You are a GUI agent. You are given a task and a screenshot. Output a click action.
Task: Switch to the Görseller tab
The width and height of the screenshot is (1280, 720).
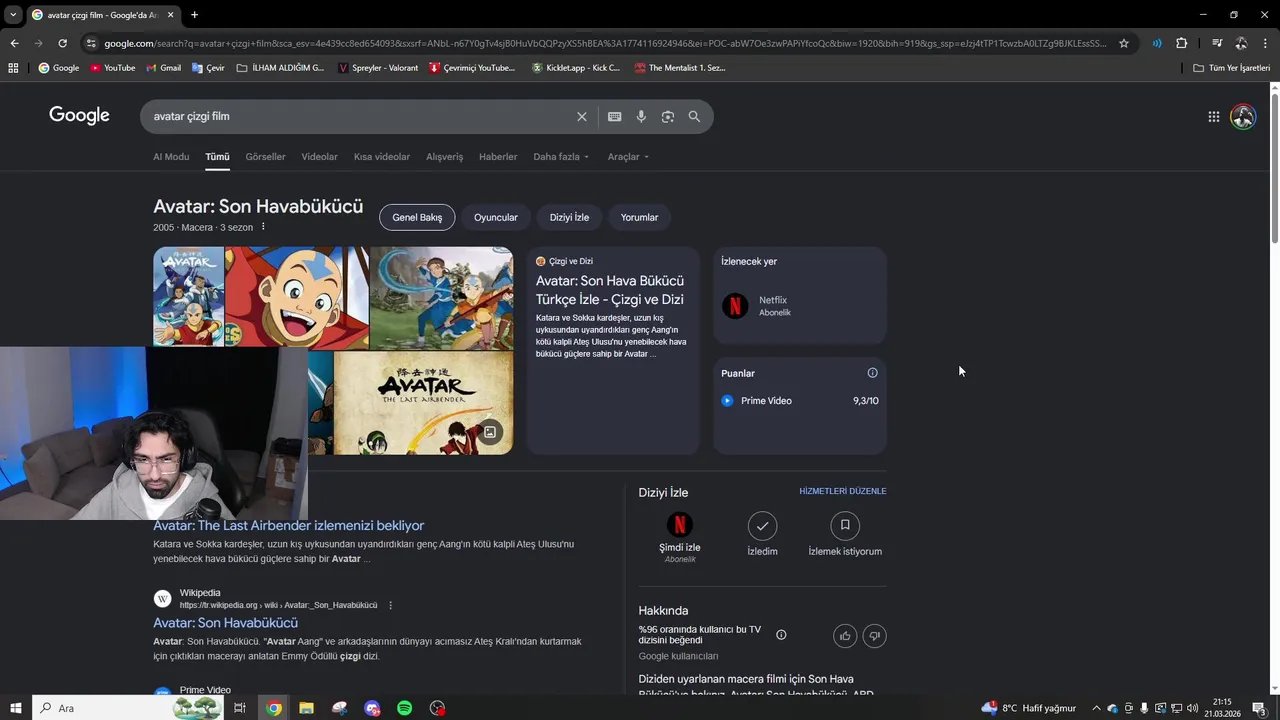(x=265, y=157)
